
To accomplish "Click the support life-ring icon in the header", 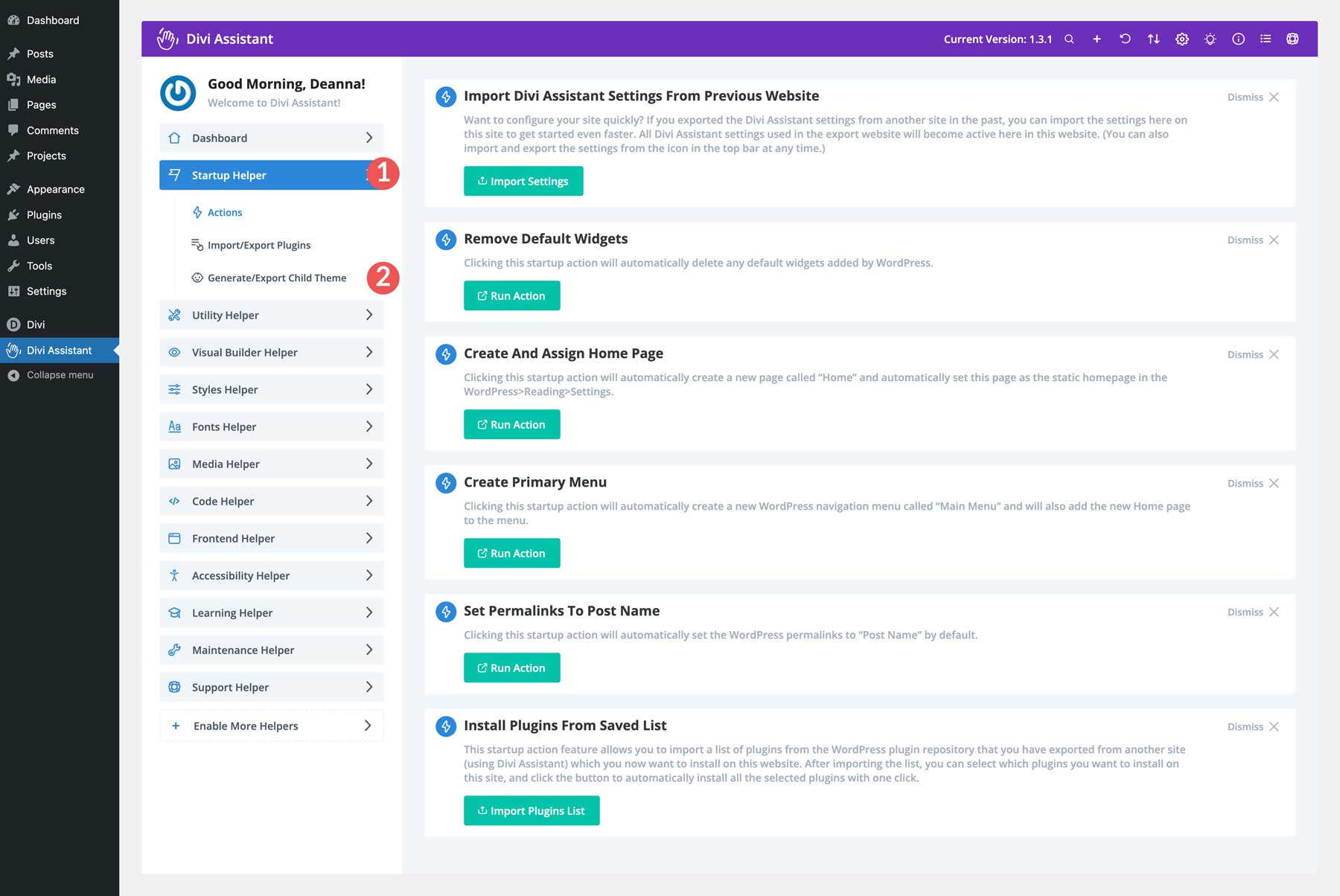I will 1293,39.
